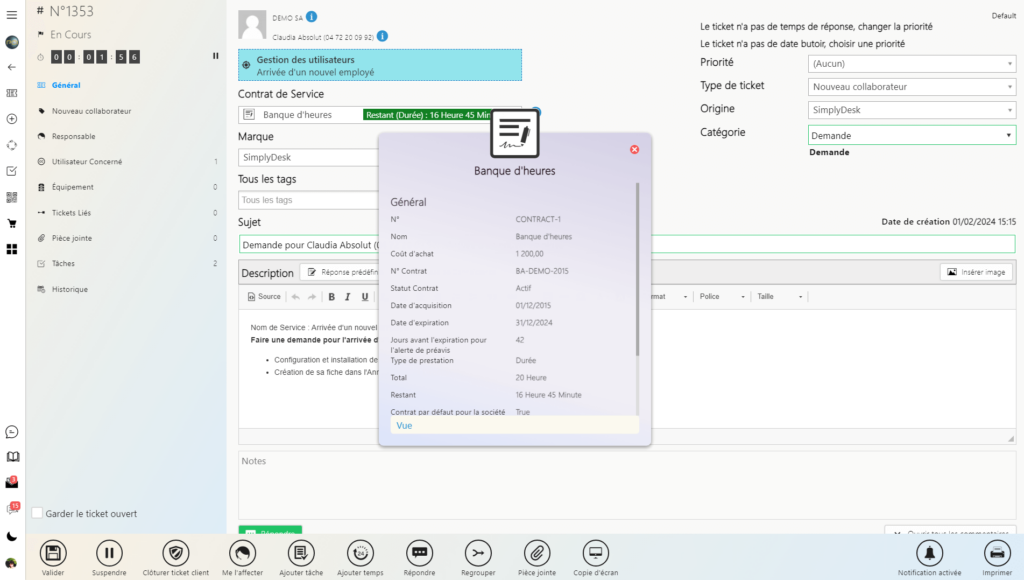1024x580 pixels.
Task: Click the Clôturer ticket client icon
Action: tap(176, 553)
